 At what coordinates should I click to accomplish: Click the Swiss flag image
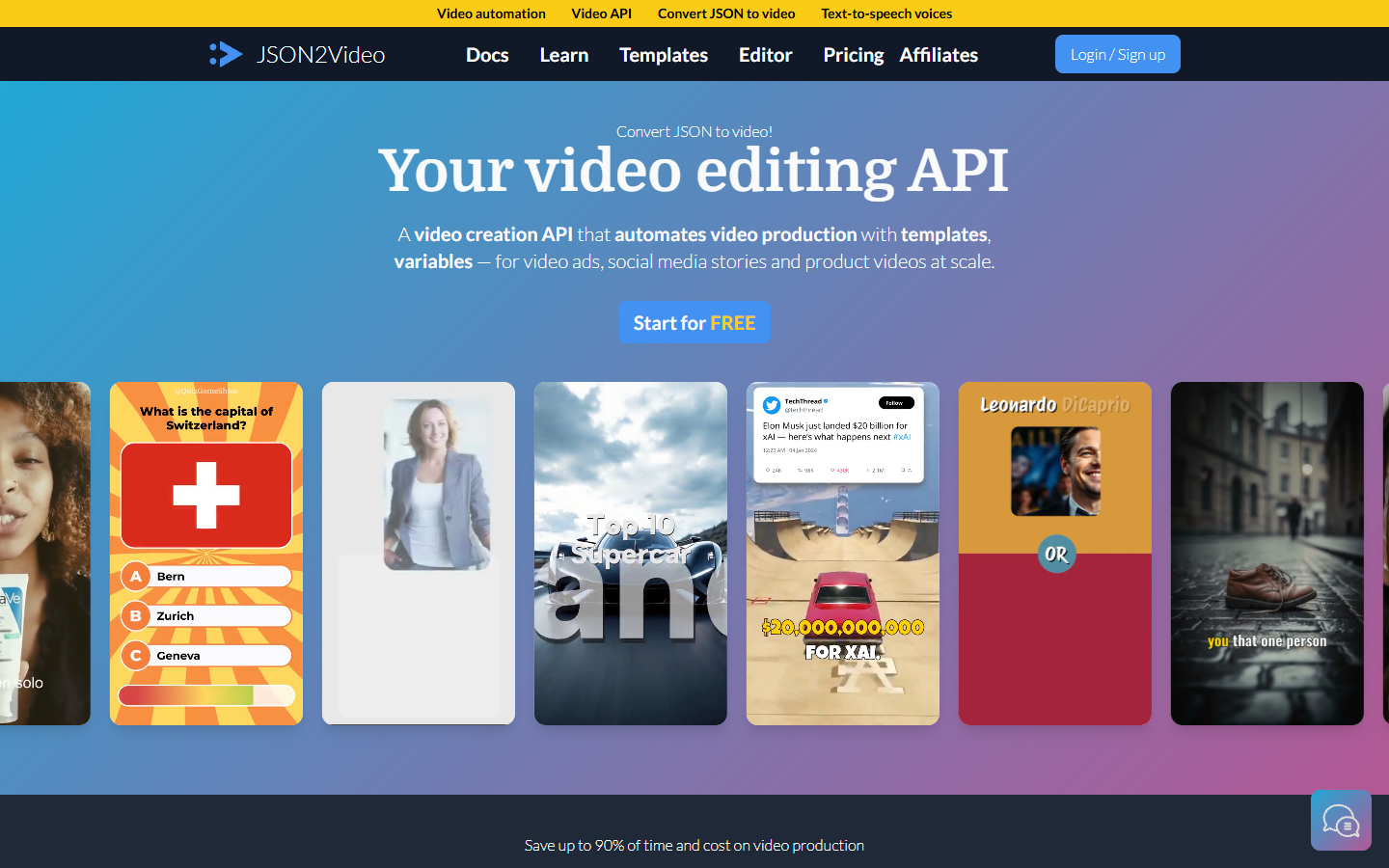point(206,496)
